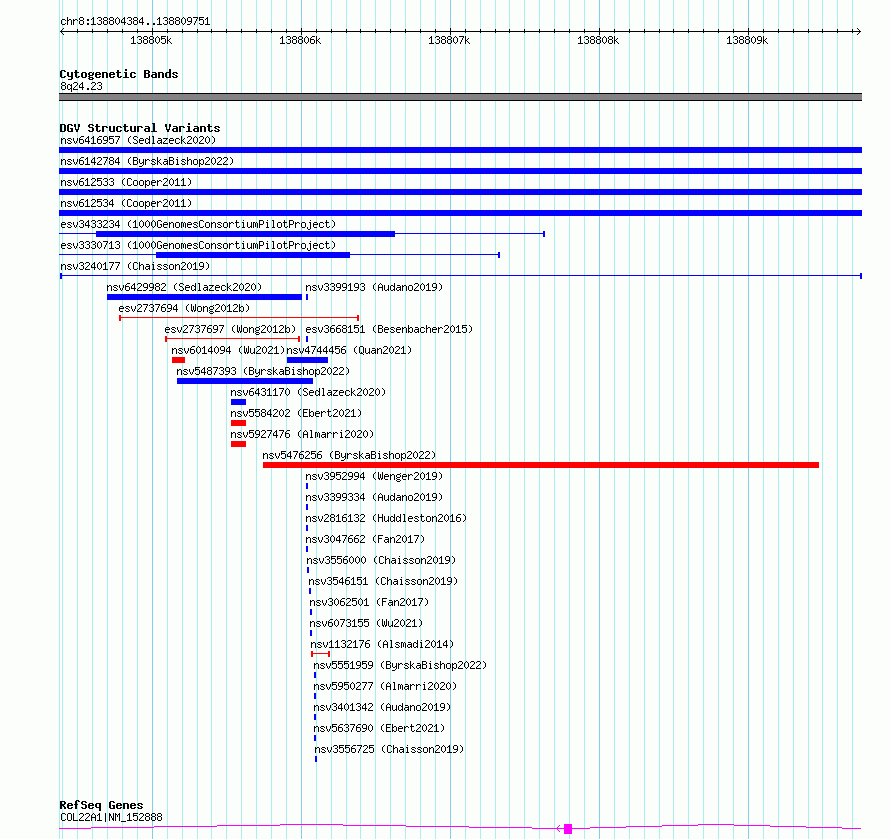This screenshot has width=890, height=839.
Task: Select the nsv3062501 (Fan2017) label
Action: tap(370, 602)
